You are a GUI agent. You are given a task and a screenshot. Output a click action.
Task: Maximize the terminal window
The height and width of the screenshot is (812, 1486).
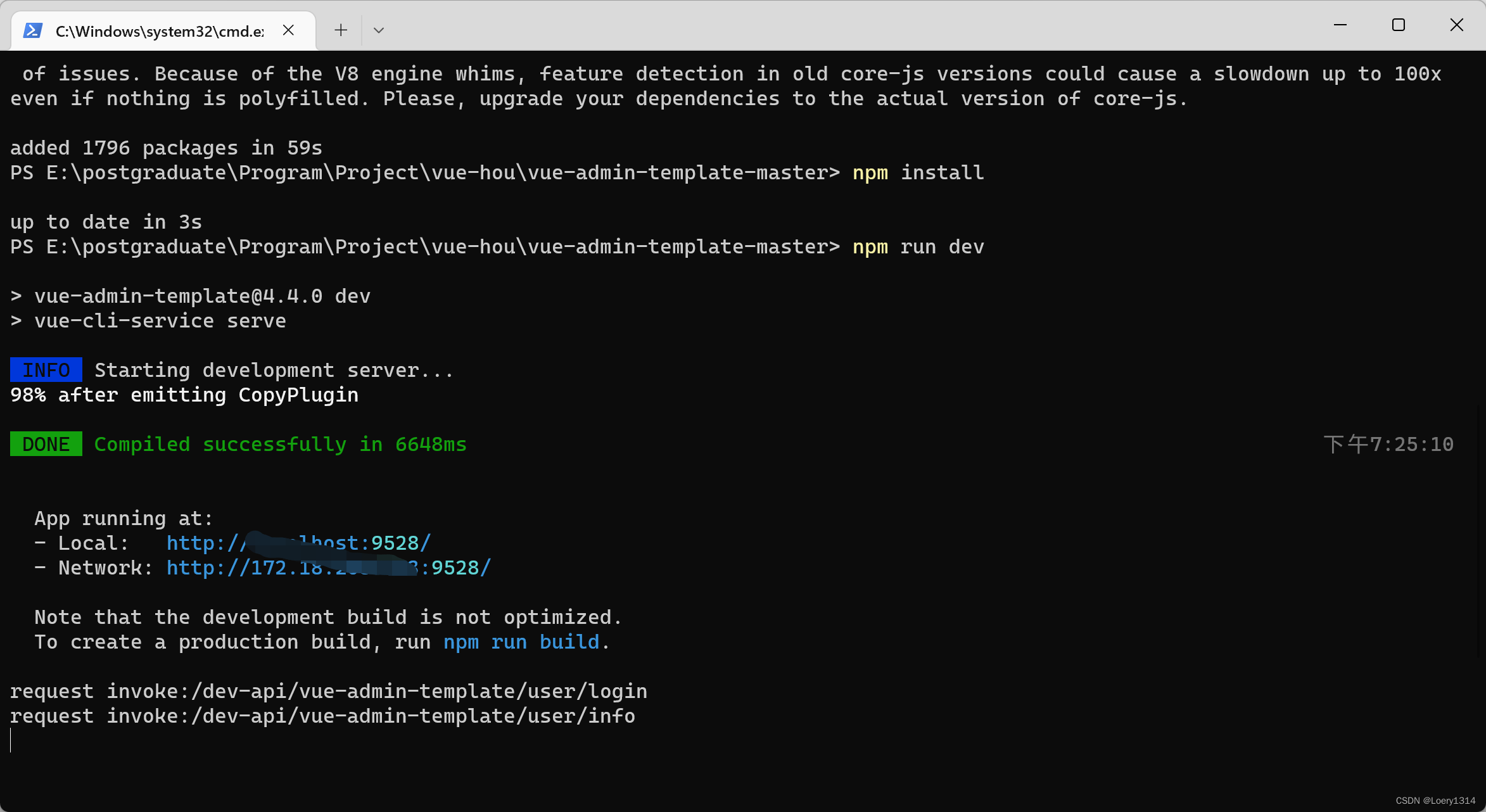click(x=1399, y=25)
